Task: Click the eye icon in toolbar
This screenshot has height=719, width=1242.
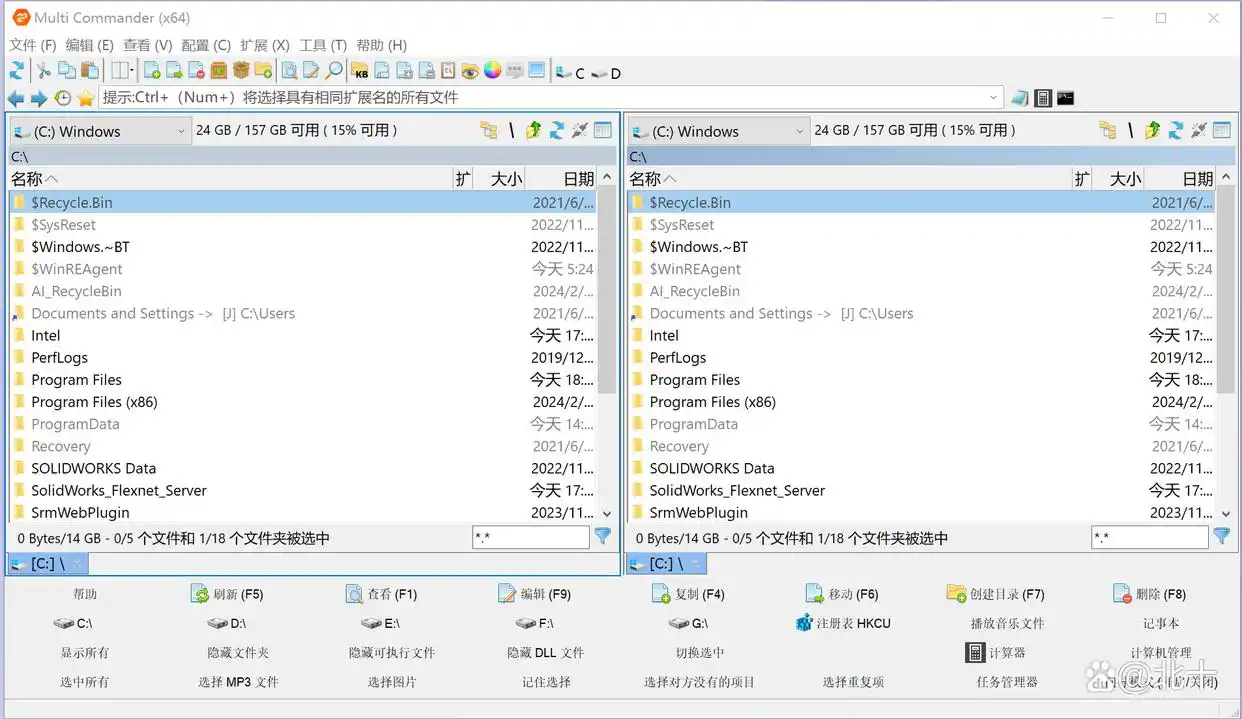Action: (x=470, y=71)
